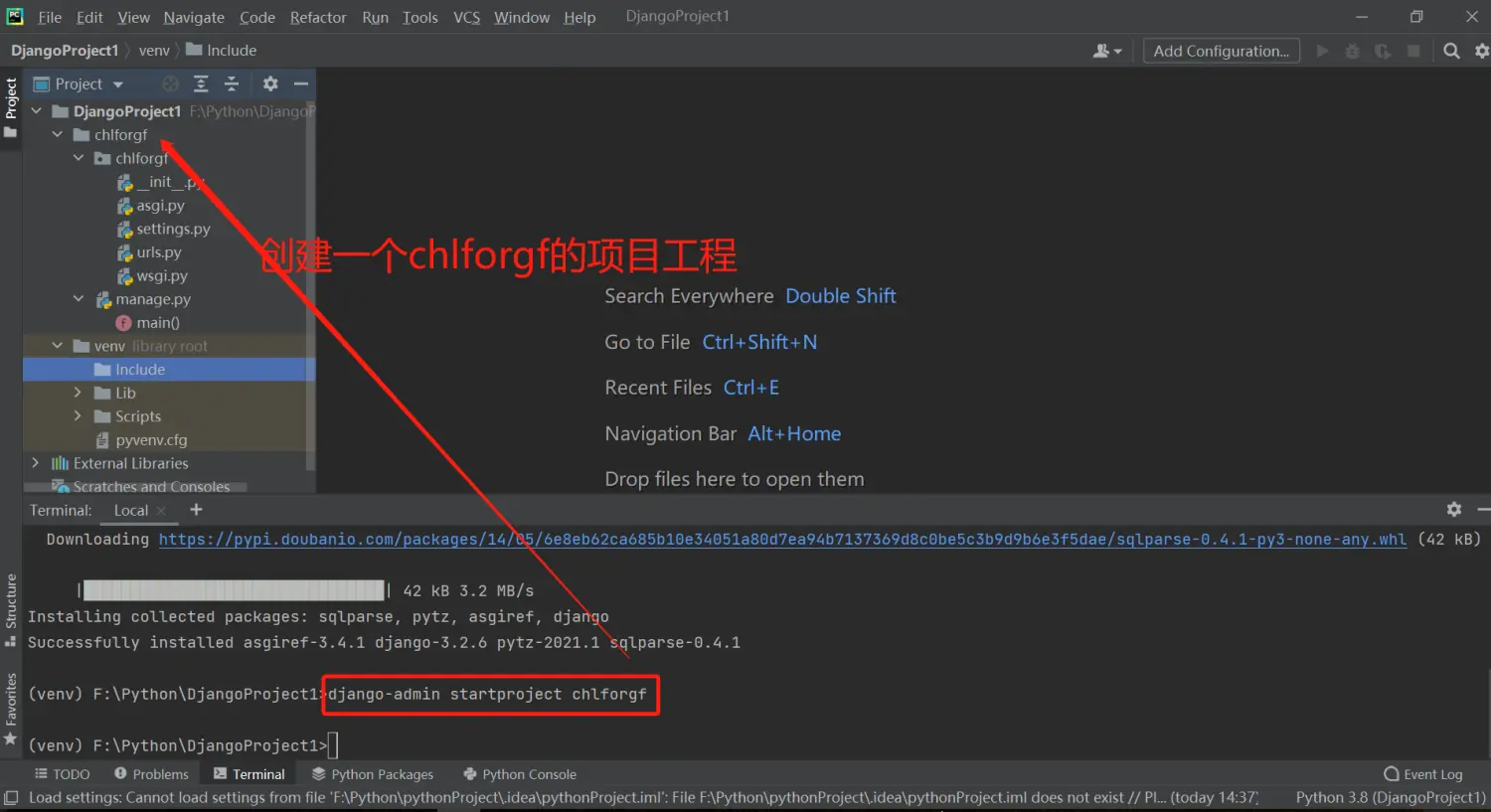Toggle the Project sidebar tool button
1491x812 pixels.
click(11, 106)
